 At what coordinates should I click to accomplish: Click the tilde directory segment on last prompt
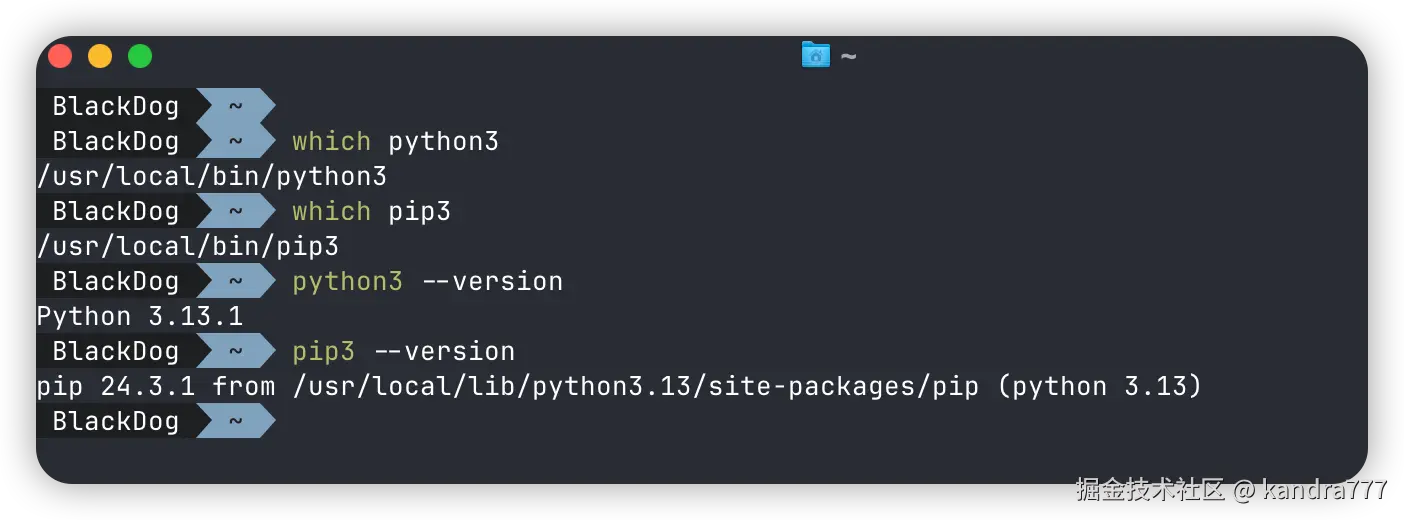(236, 421)
